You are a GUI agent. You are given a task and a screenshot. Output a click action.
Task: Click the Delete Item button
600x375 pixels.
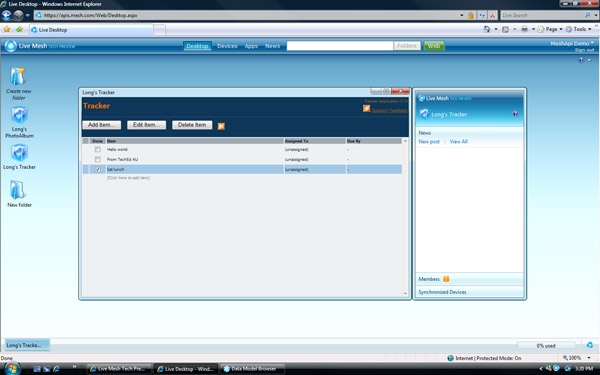click(x=192, y=125)
